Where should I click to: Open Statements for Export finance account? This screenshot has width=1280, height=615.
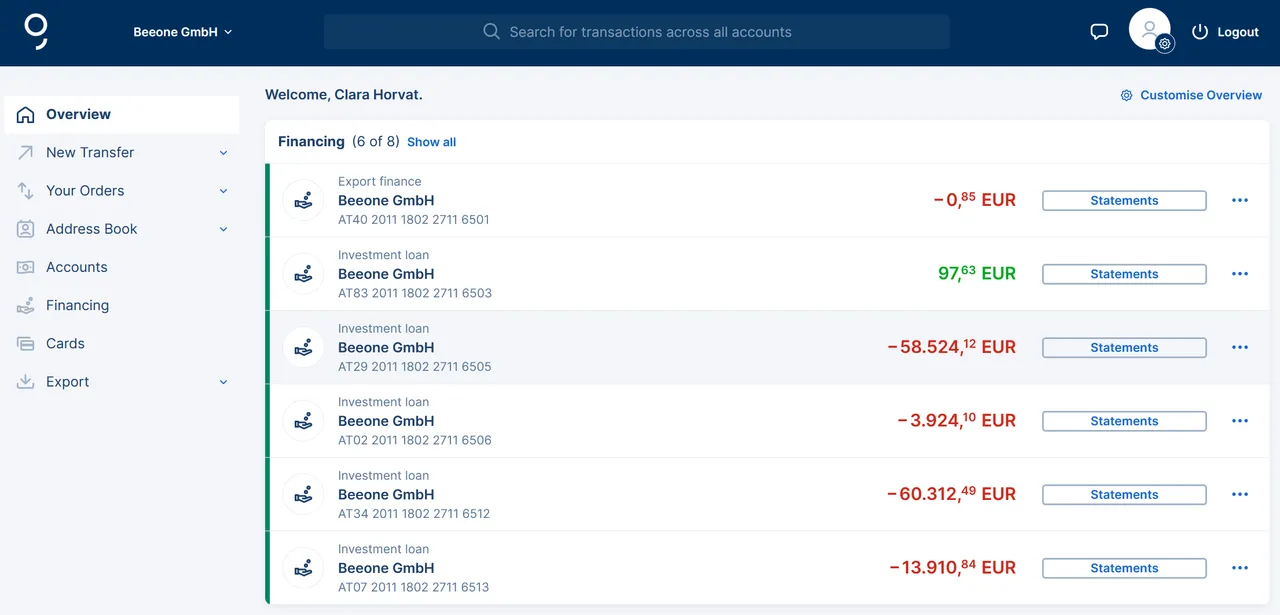[x=1124, y=201]
